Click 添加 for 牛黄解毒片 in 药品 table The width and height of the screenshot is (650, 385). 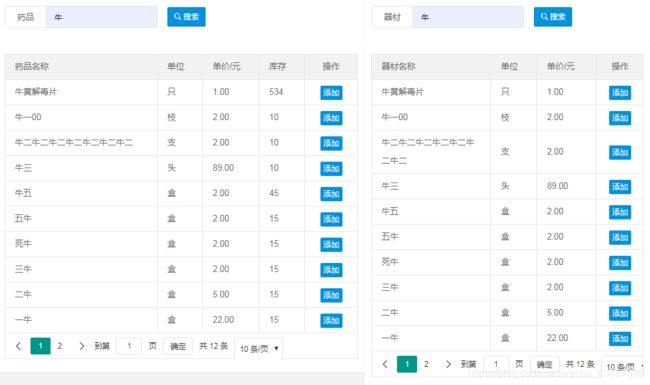331,92
